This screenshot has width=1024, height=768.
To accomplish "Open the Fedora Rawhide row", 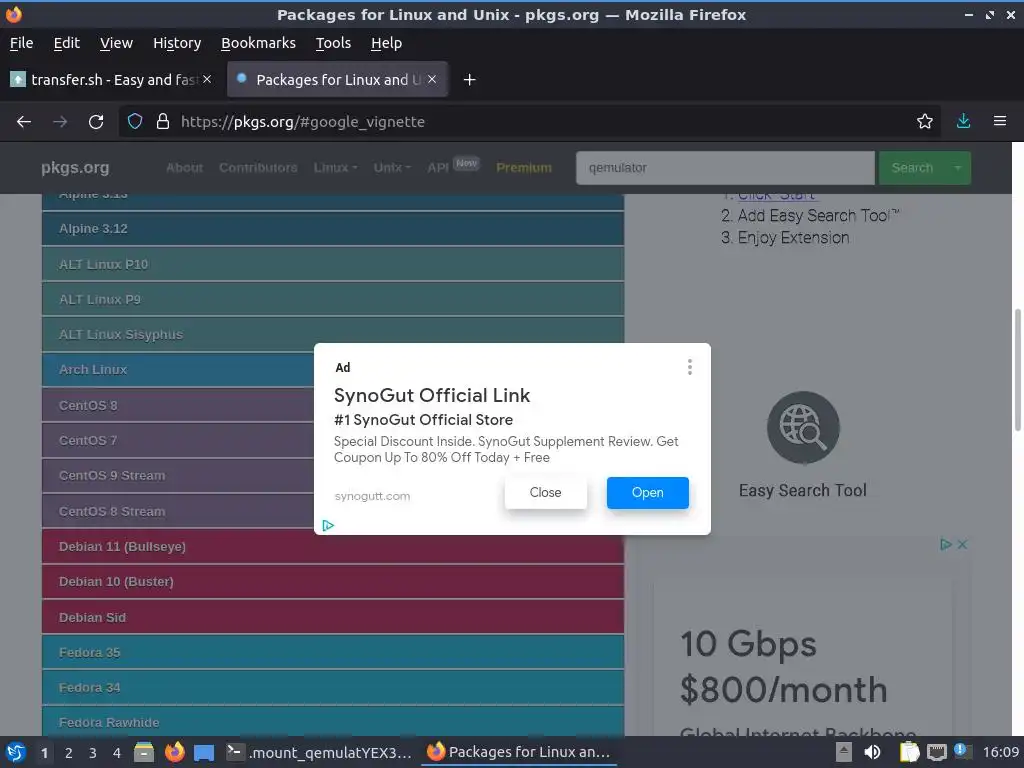I will click(x=332, y=722).
